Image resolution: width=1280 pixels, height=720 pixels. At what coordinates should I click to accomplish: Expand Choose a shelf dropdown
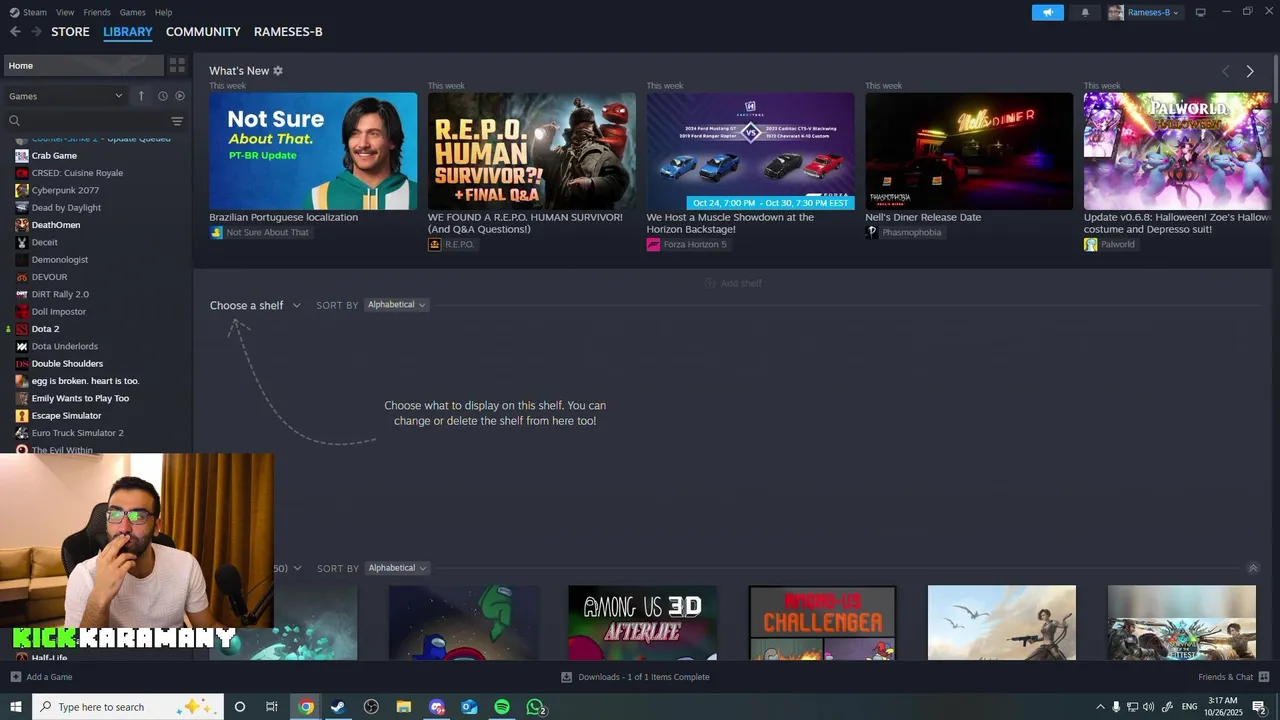[x=255, y=305]
